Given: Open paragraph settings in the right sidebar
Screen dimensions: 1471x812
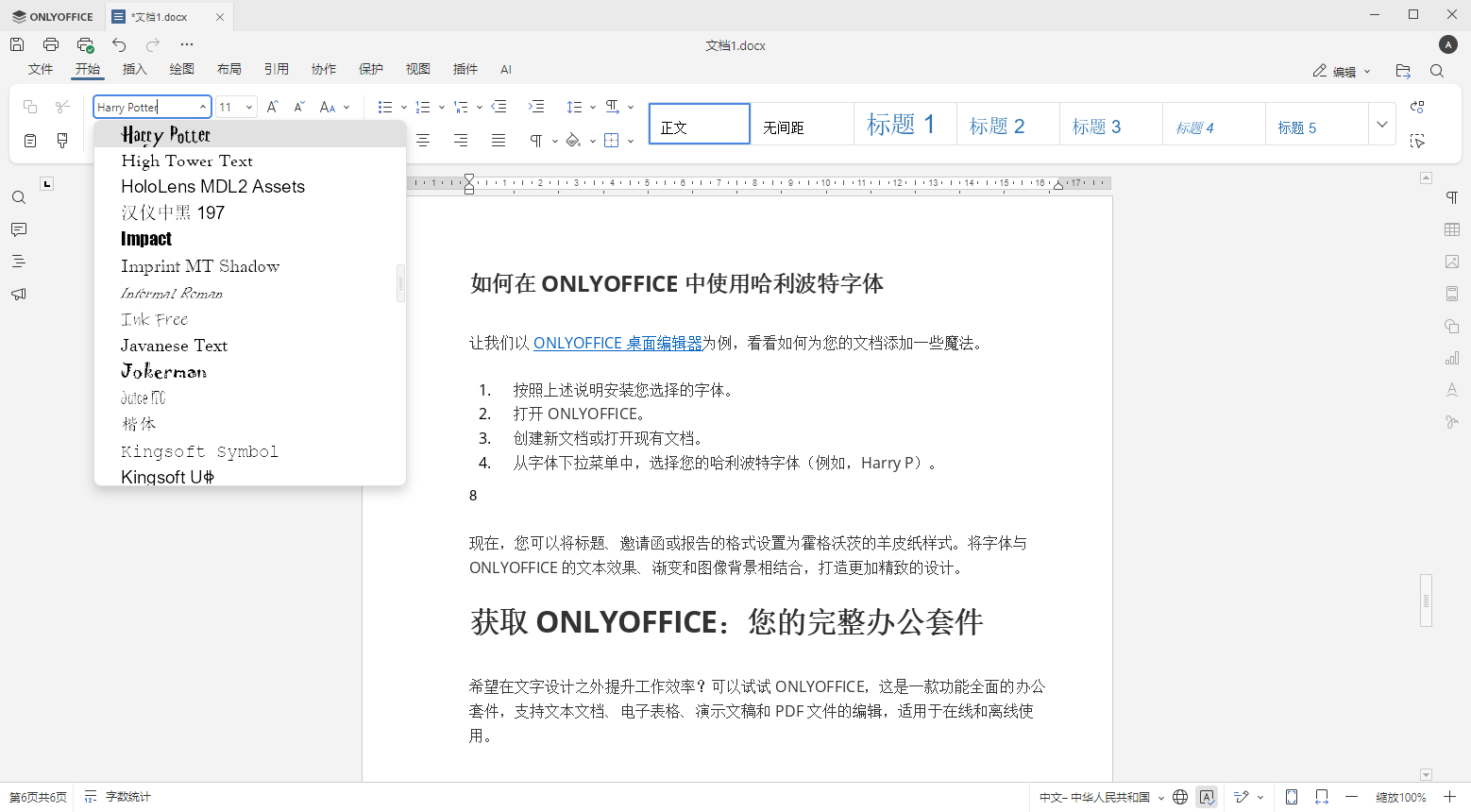Looking at the screenshot, I should coord(1451,196).
